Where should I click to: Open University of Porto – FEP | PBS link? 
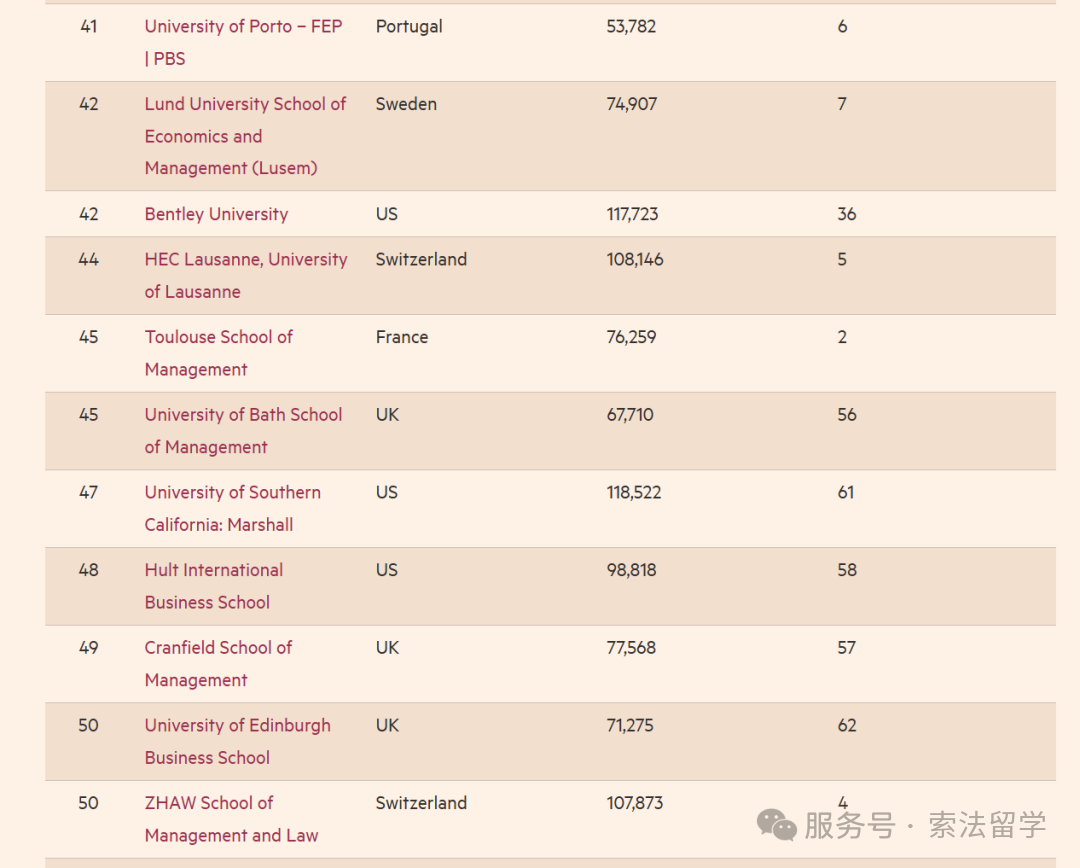pos(243,43)
